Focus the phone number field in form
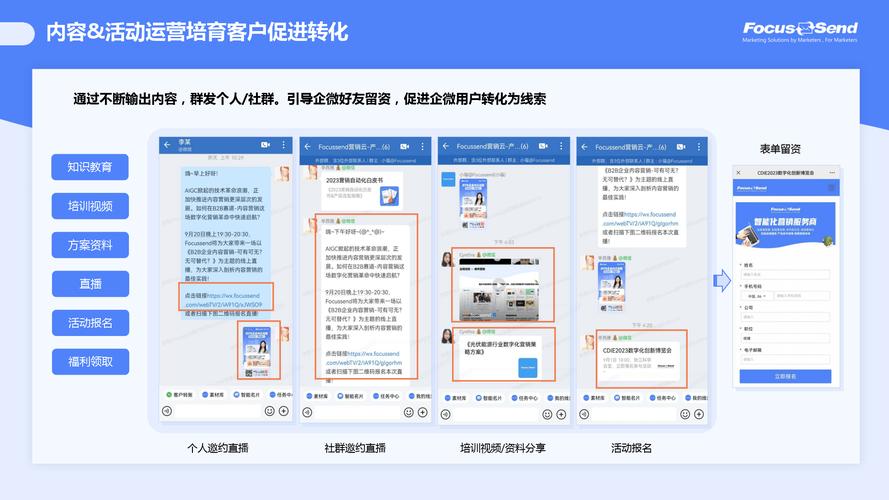This screenshot has height=500, width=889. [801, 296]
